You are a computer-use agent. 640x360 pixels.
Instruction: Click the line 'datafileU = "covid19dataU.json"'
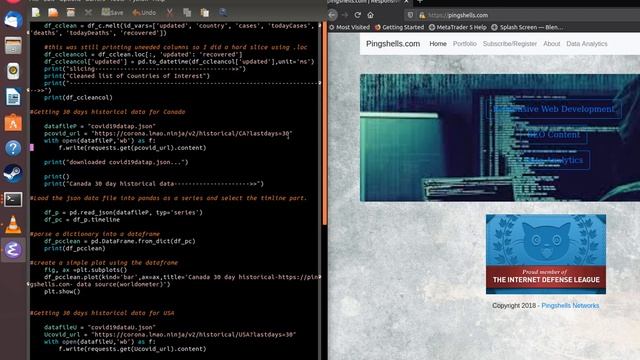[100, 327]
